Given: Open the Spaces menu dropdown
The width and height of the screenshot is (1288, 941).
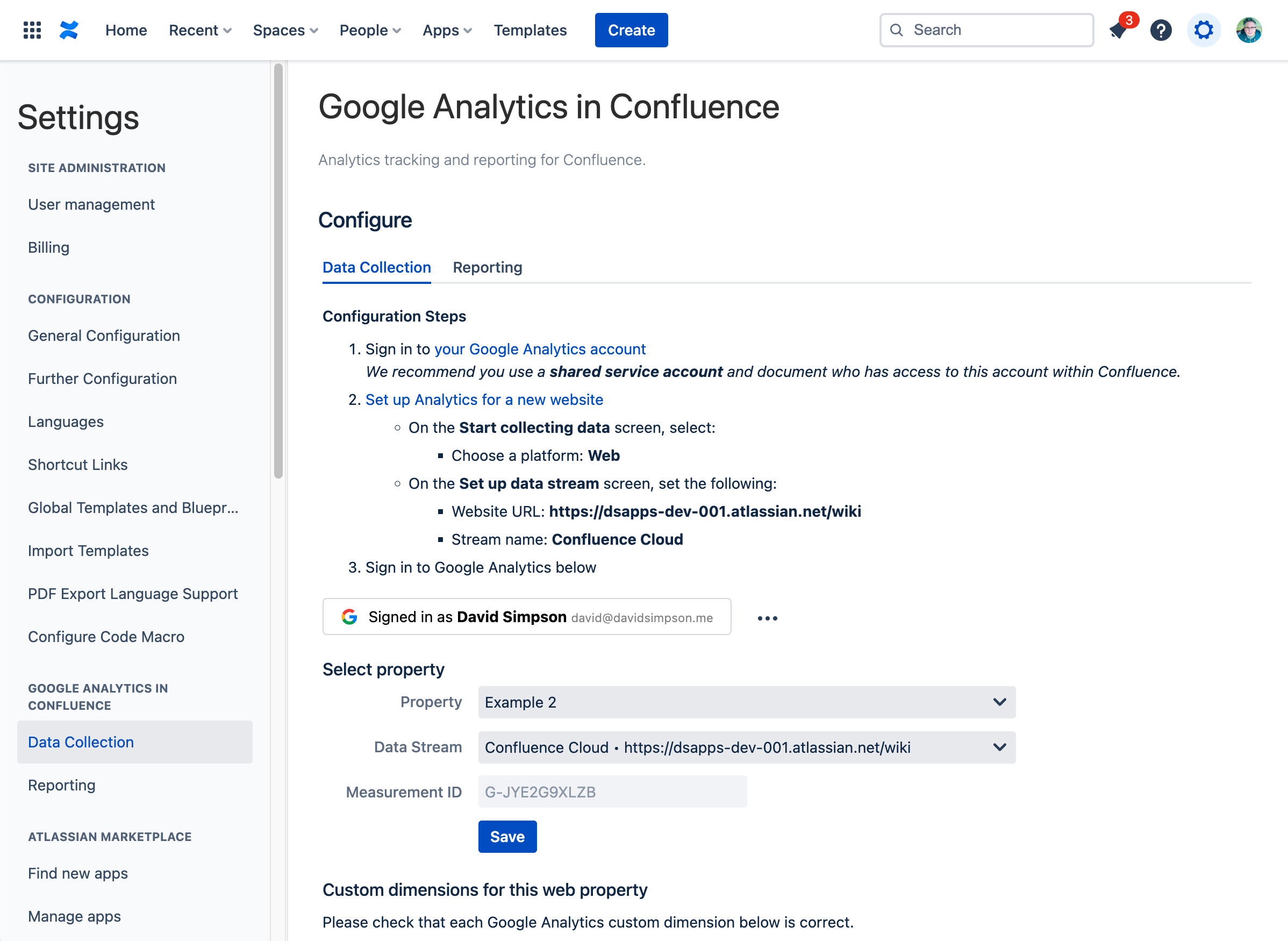Looking at the screenshot, I should 285,30.
